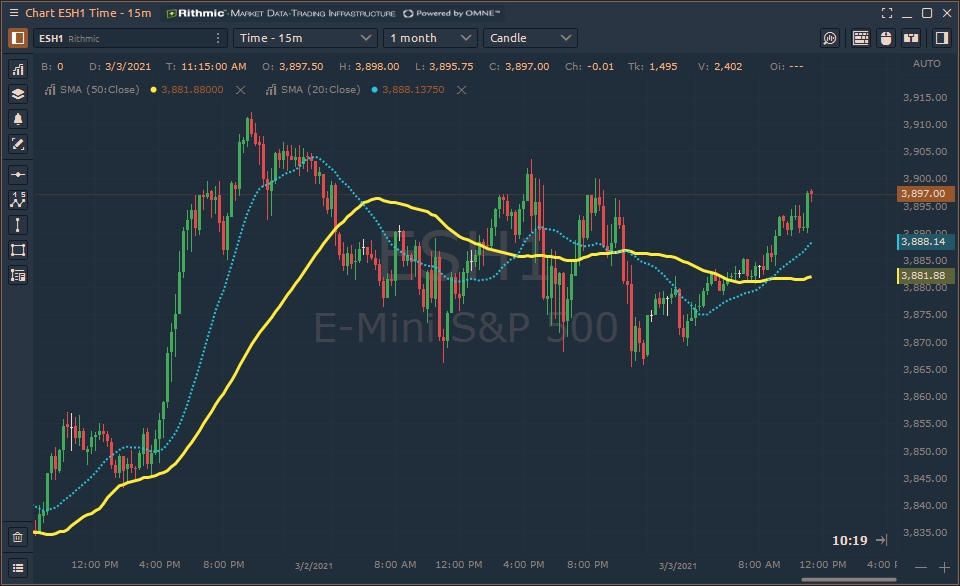The width and height of the screenshot is (960, 586).
Task: Open the hamburger menu in title bar
Action: point(13,13)
